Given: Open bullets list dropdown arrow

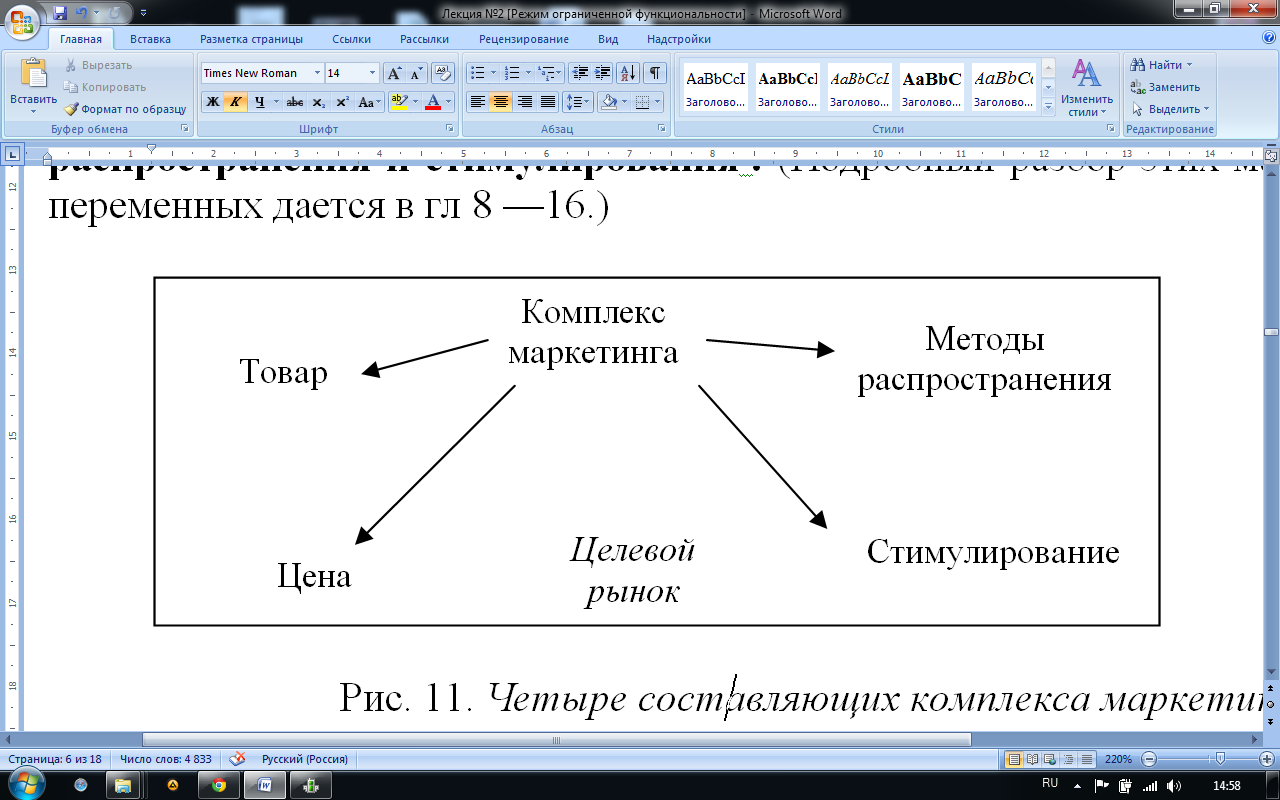Looking at the screenshot, I should pos(493,73).
